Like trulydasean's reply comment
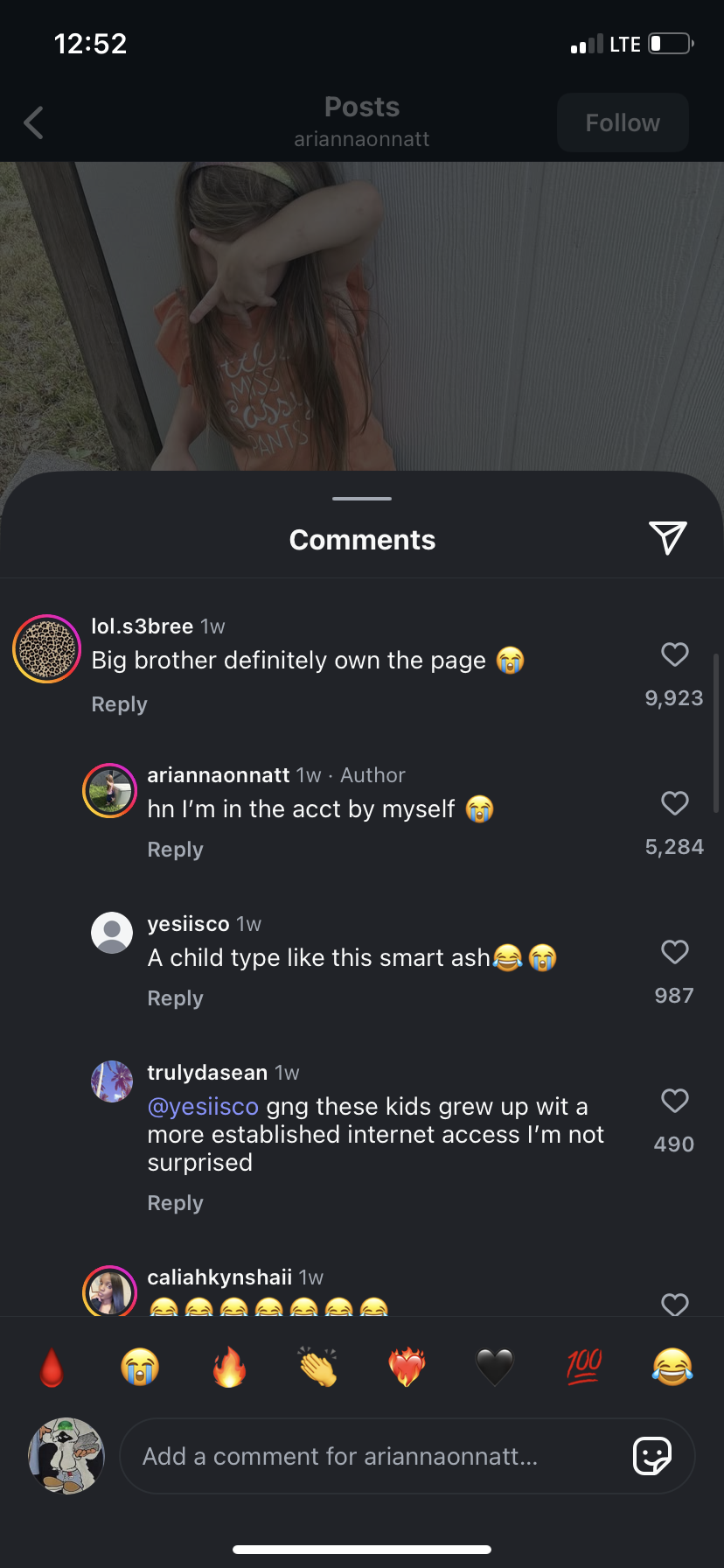This screenshot has width=724, height=1568. pos(674,1101)
